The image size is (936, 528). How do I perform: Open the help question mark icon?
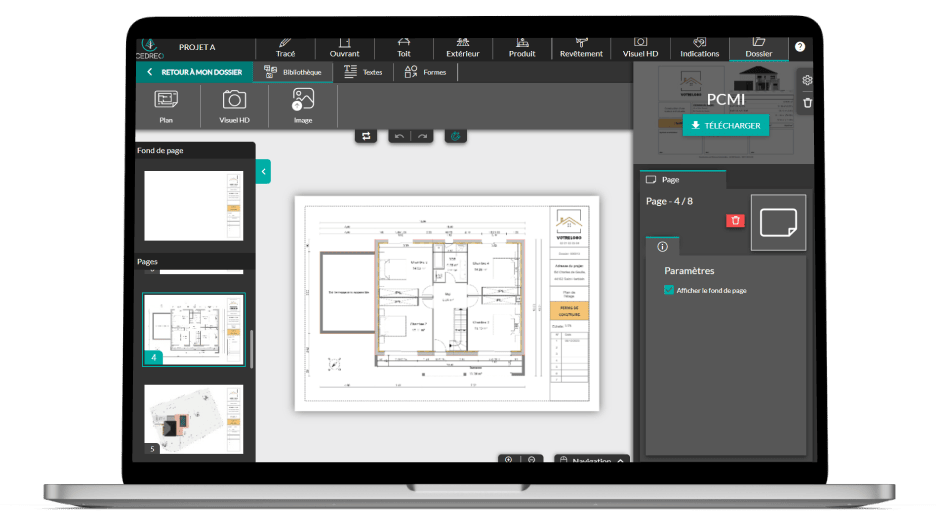pos(799,47)
